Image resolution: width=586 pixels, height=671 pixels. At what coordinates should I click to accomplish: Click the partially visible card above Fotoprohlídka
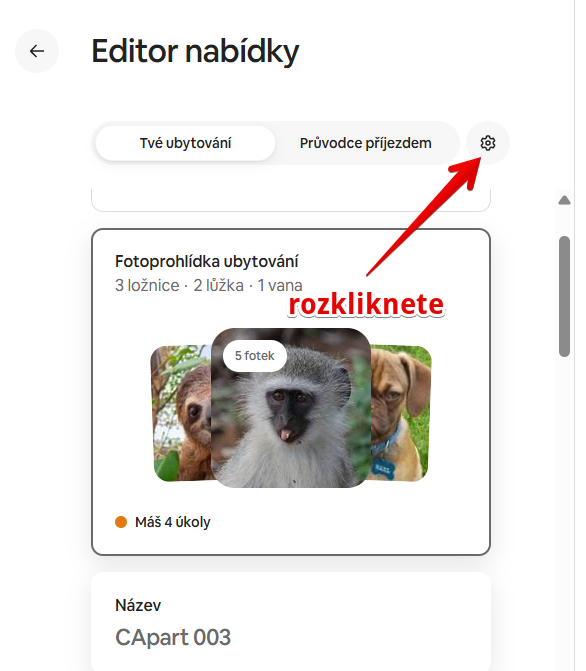(291, 200)
